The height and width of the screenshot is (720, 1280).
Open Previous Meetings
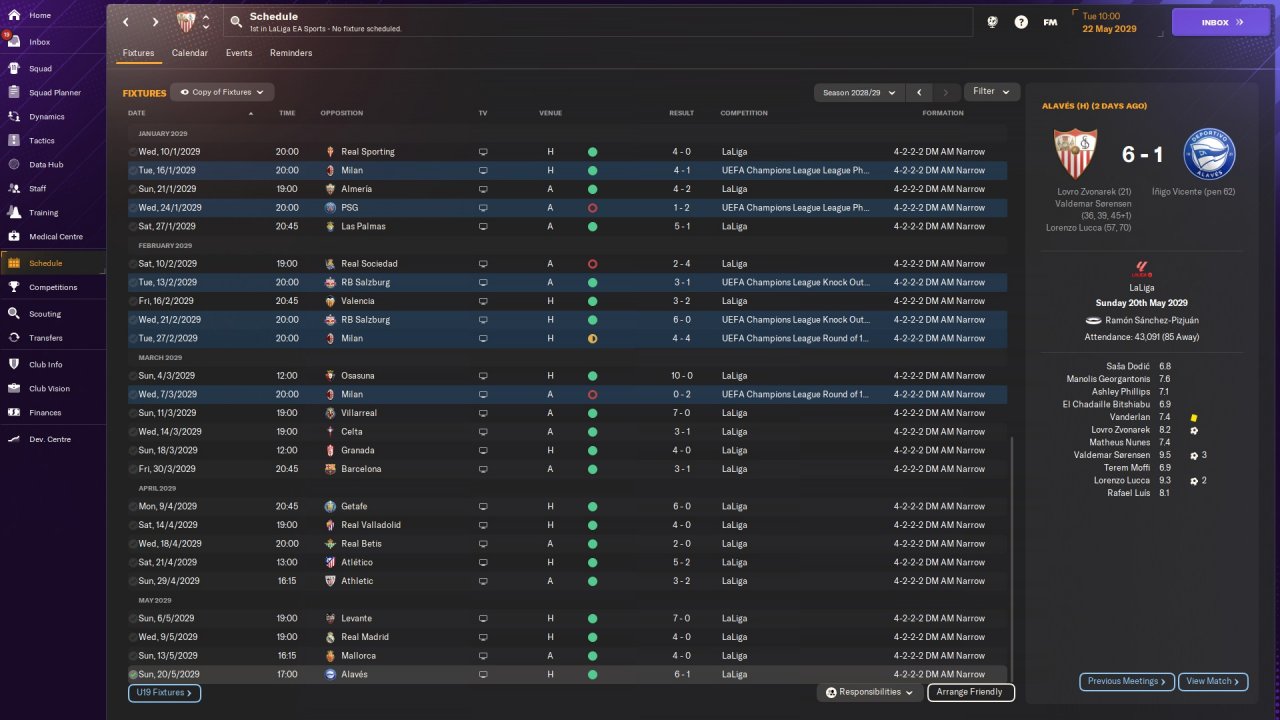1127,681
